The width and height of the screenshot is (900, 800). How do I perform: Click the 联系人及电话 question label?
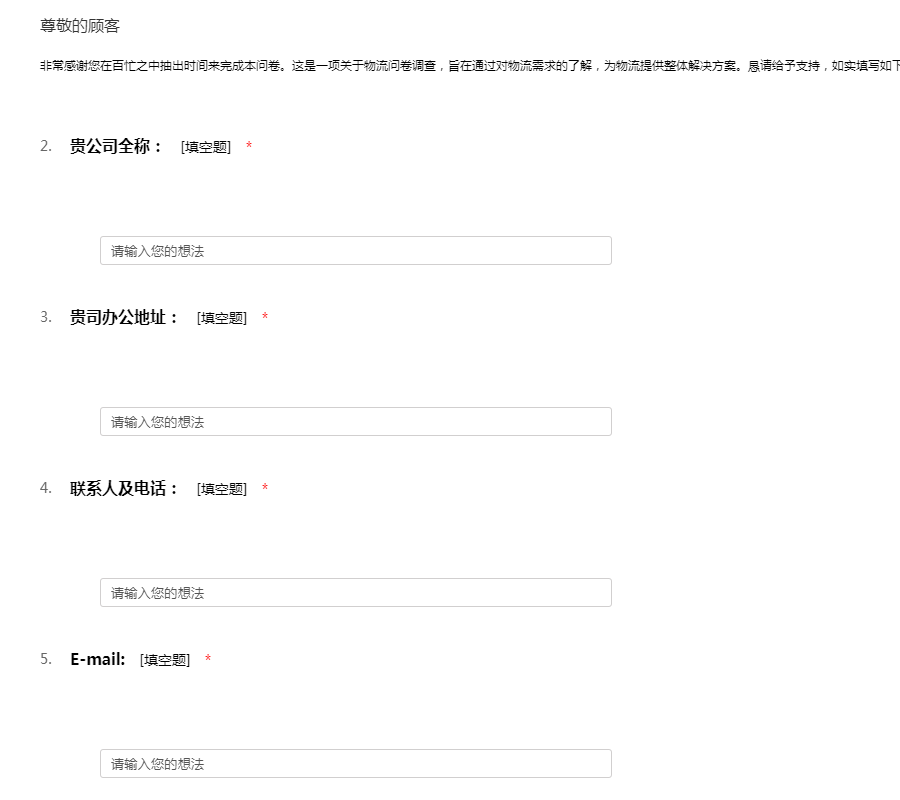pyautogui.click(x=124, y=489)
